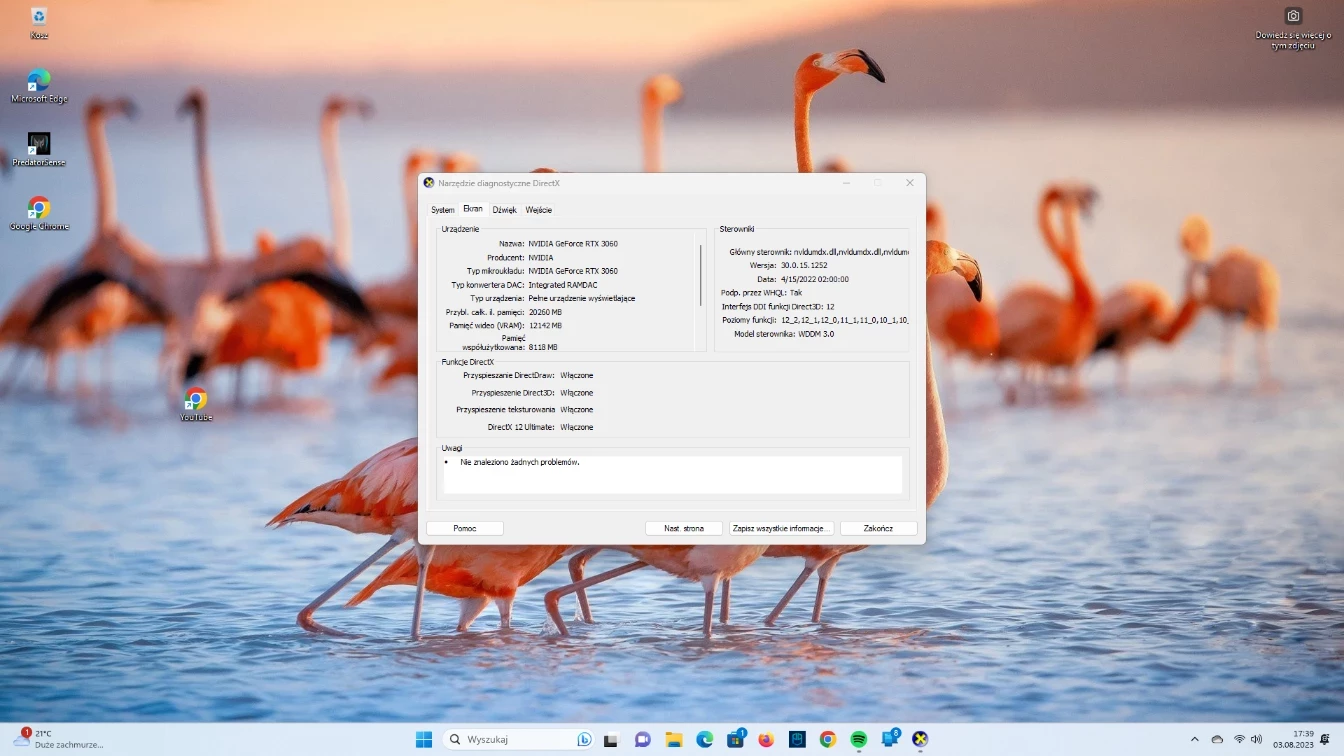Image resolution: width=1344 pixels, height=756 pixels.
Task: Click the camera icon about this picture
Action: pos(1293,16)
